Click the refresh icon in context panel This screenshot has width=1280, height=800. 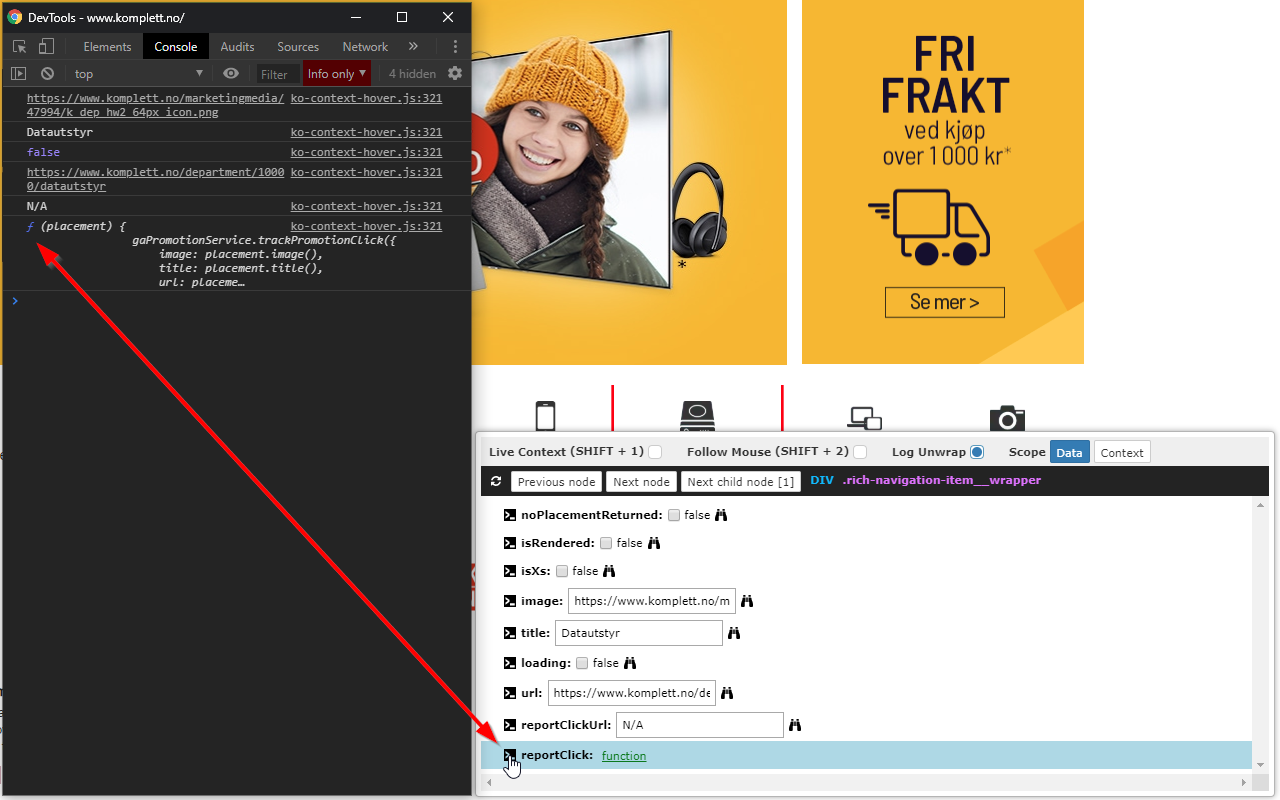[496, 482]
